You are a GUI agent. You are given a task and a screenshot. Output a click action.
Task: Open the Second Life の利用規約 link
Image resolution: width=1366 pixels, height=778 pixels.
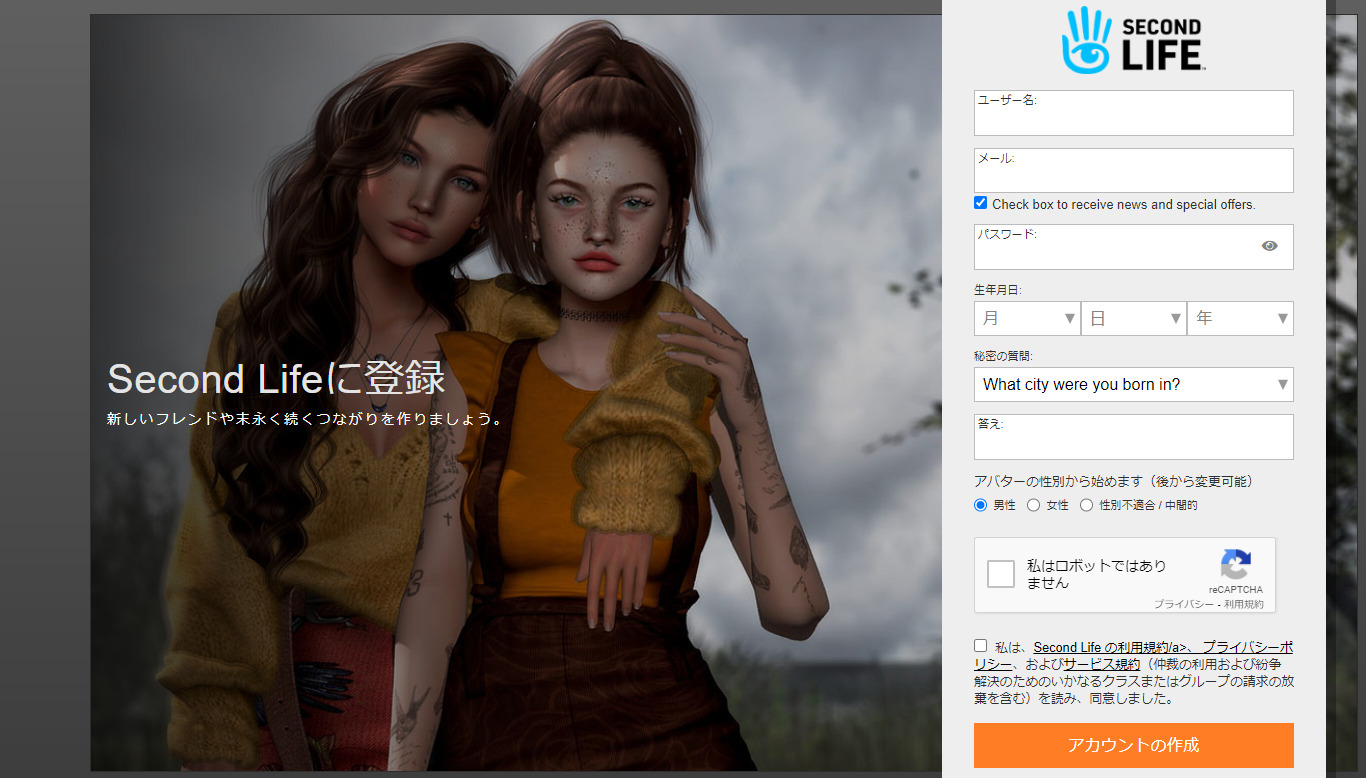pos(1114,647)
